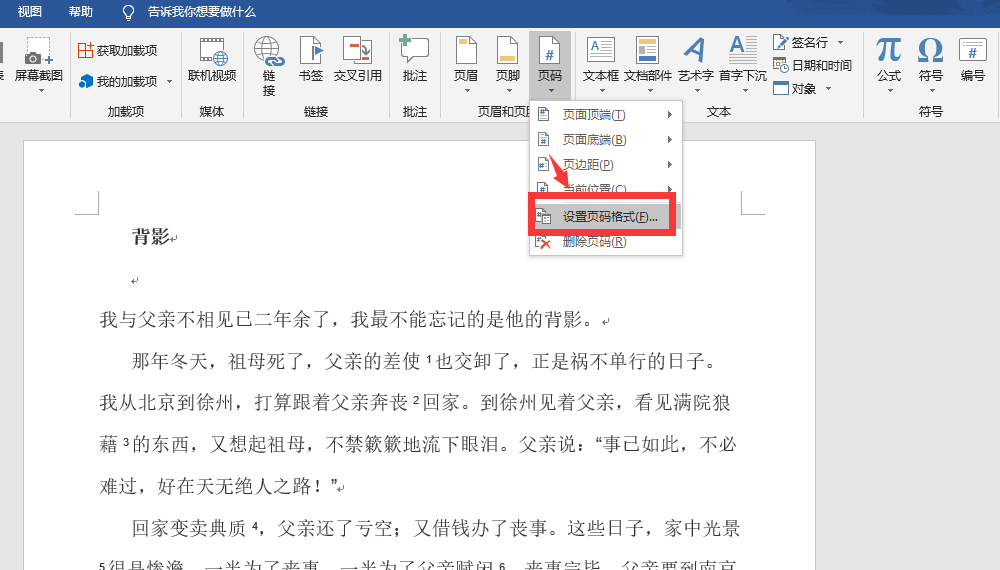Click the line starting 回家变卖典质
The width and height of the screenshot is (1000, 570).
tap(436, 529)
